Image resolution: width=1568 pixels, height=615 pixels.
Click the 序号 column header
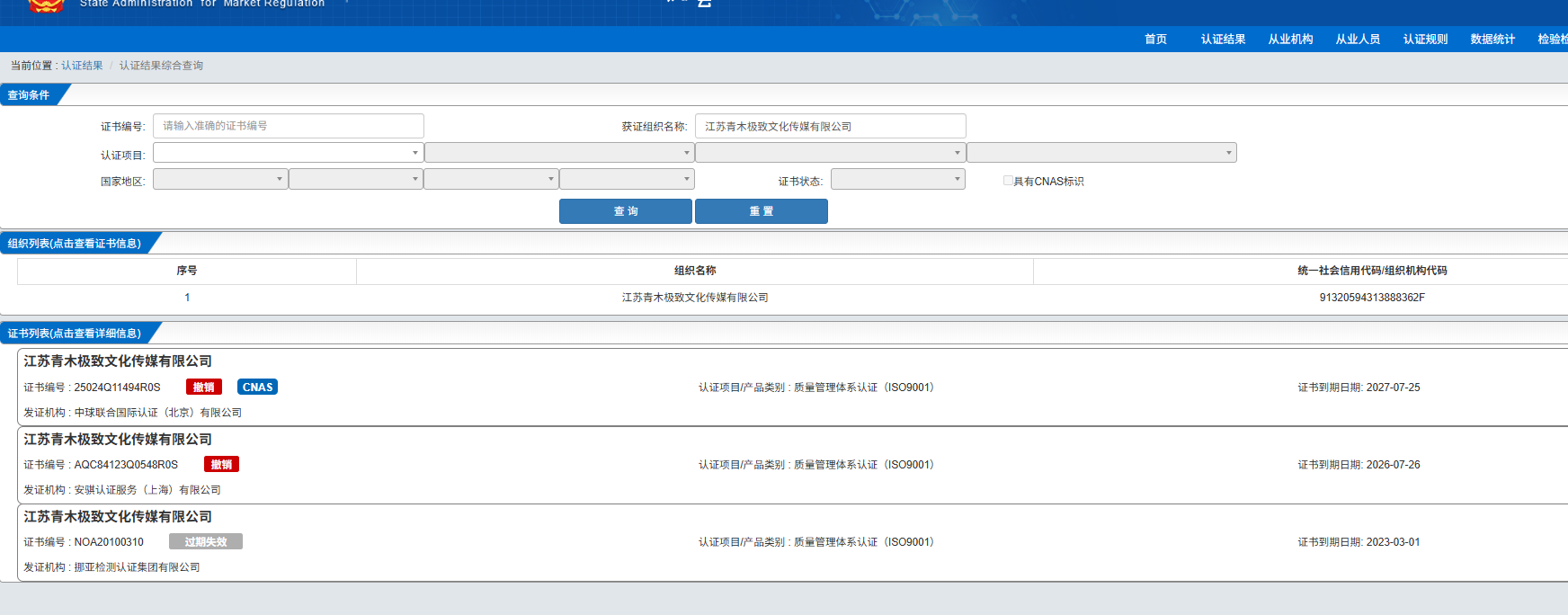187,271
